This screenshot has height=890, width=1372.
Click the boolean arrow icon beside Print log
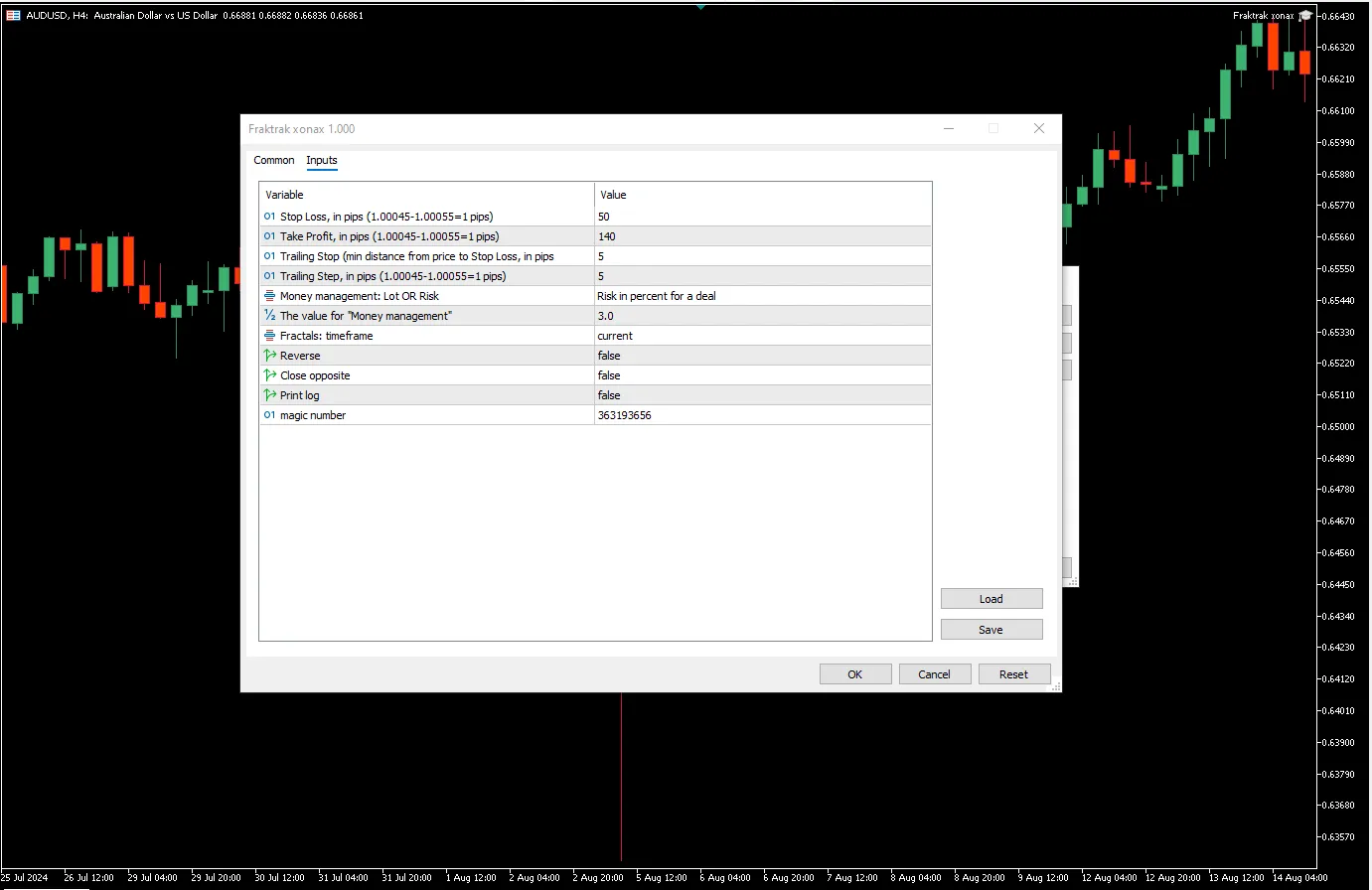point(269,395)
